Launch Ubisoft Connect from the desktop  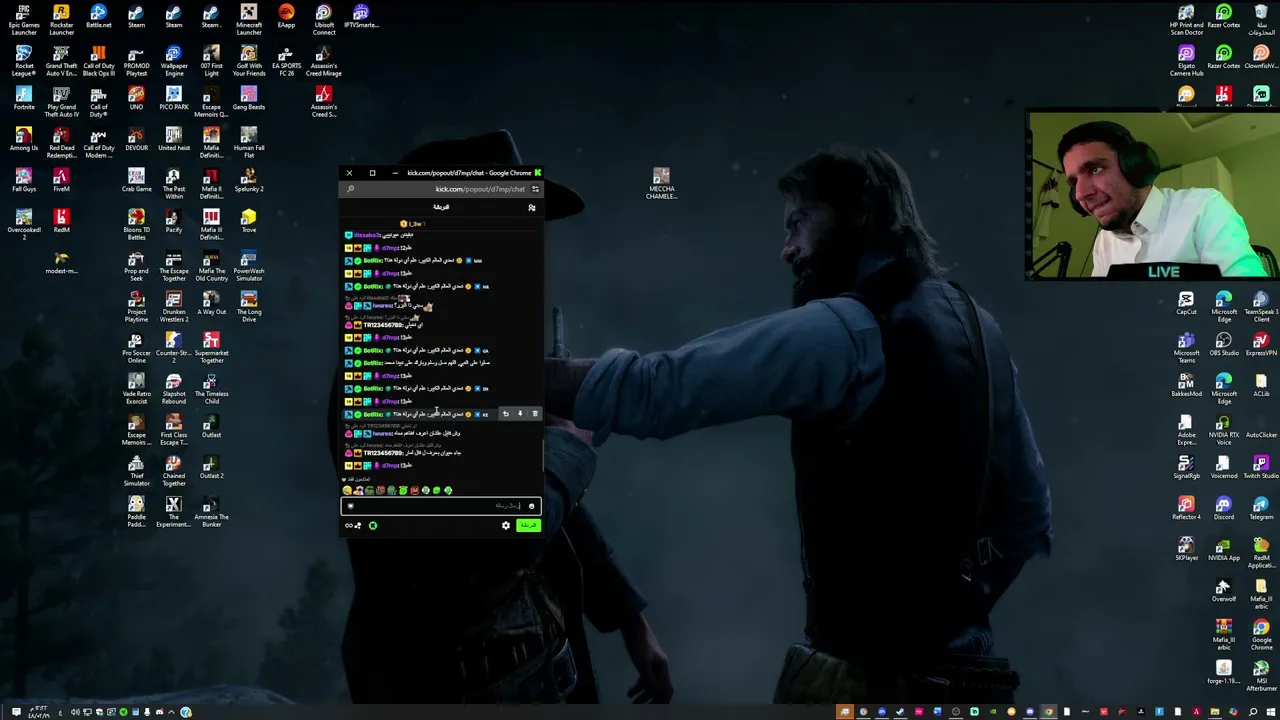coord(323,19)
